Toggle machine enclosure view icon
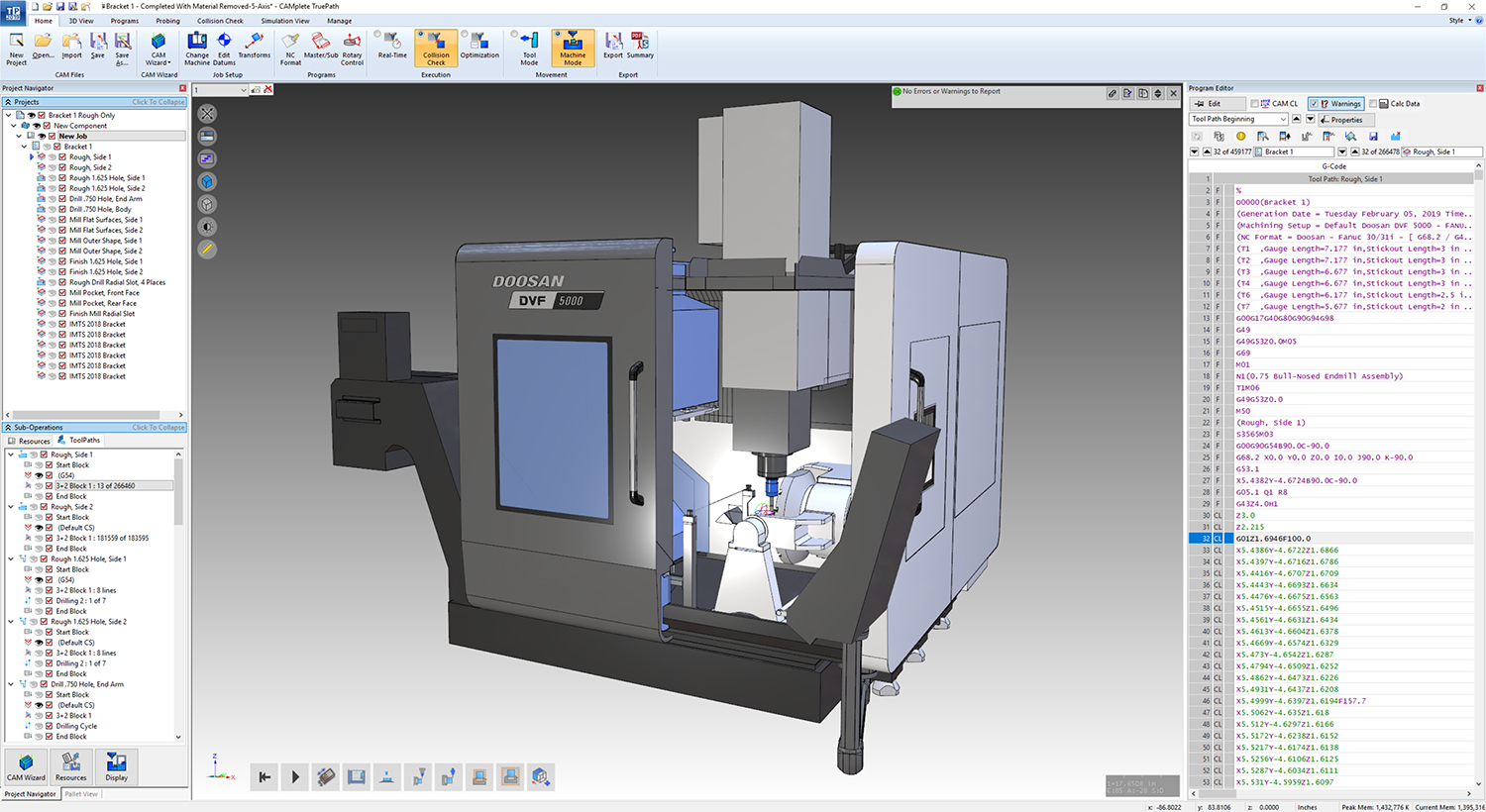 [357, 777]
